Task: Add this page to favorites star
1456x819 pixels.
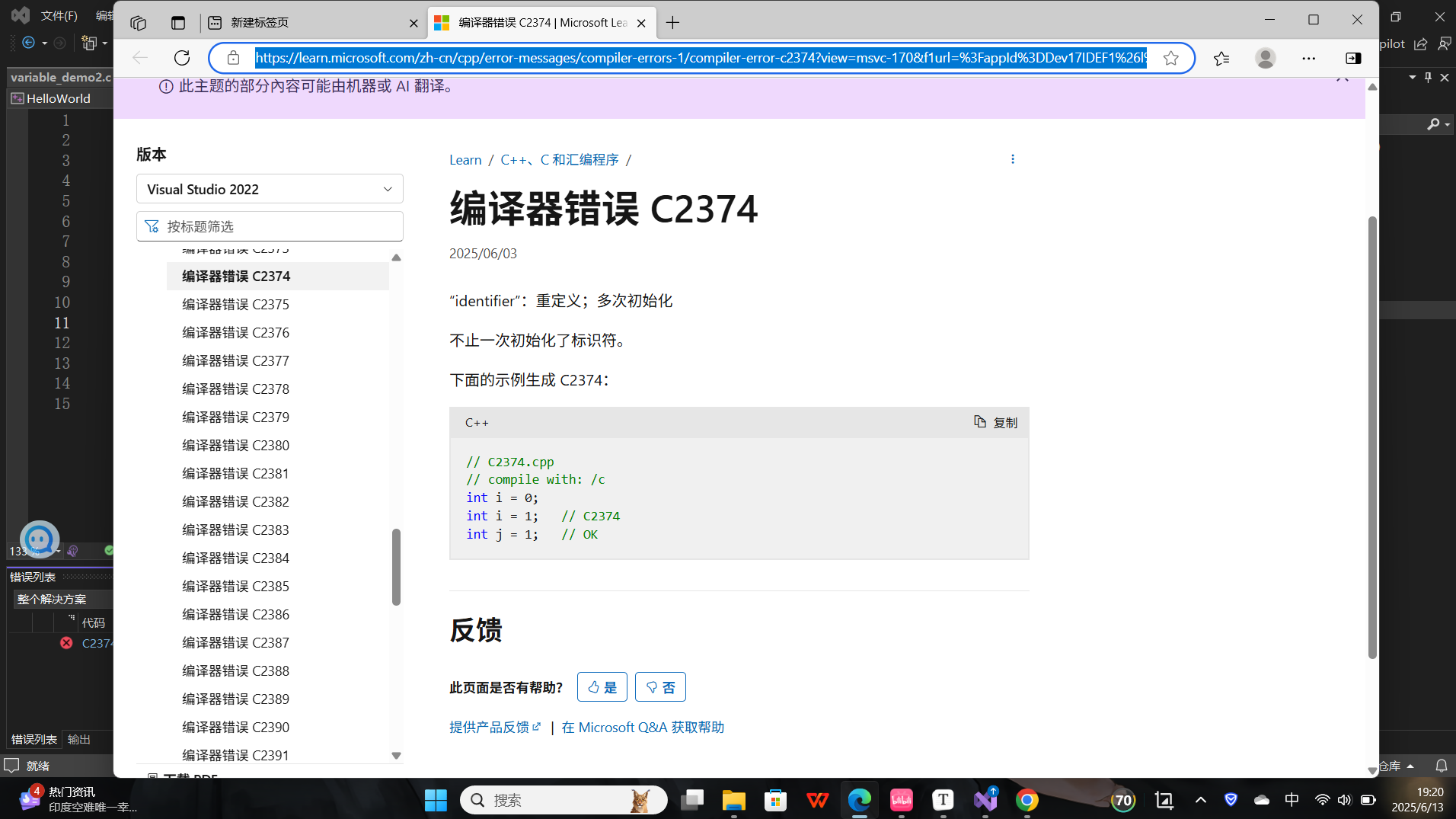Action: pos(1171,58)
